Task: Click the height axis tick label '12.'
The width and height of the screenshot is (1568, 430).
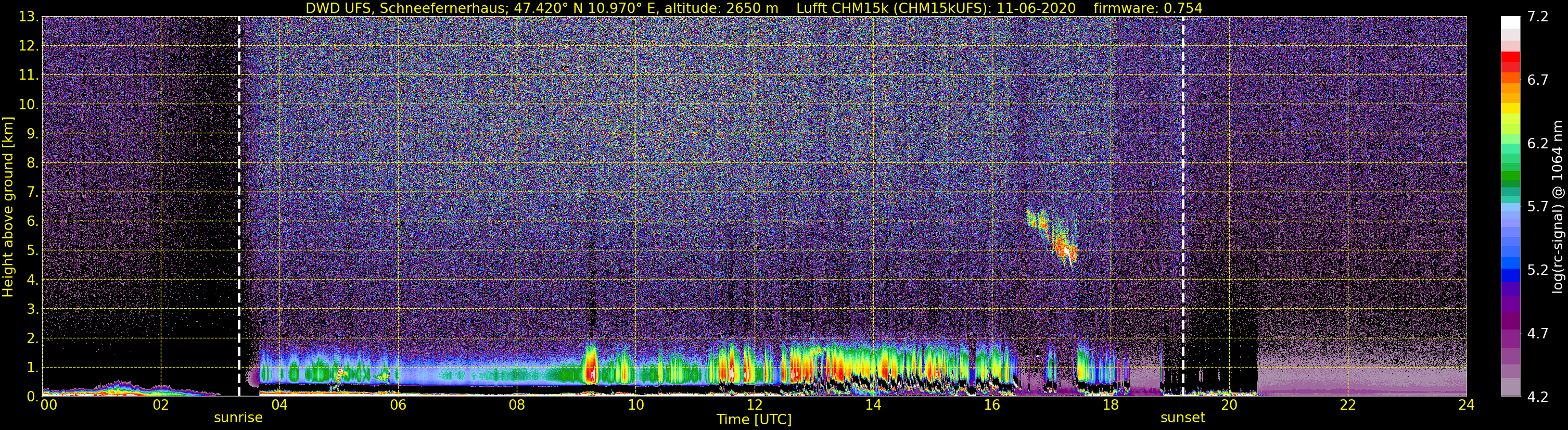Action: click(x=28, y=46)
